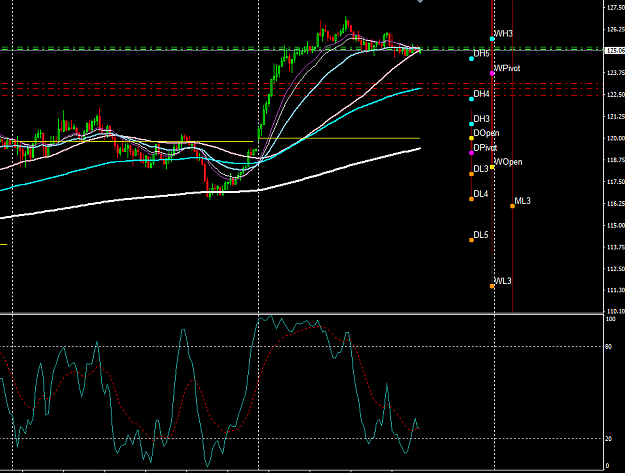625x473 pixels.
Task: Click the WH3 weekly pivot level label
Action: (503, 34)
